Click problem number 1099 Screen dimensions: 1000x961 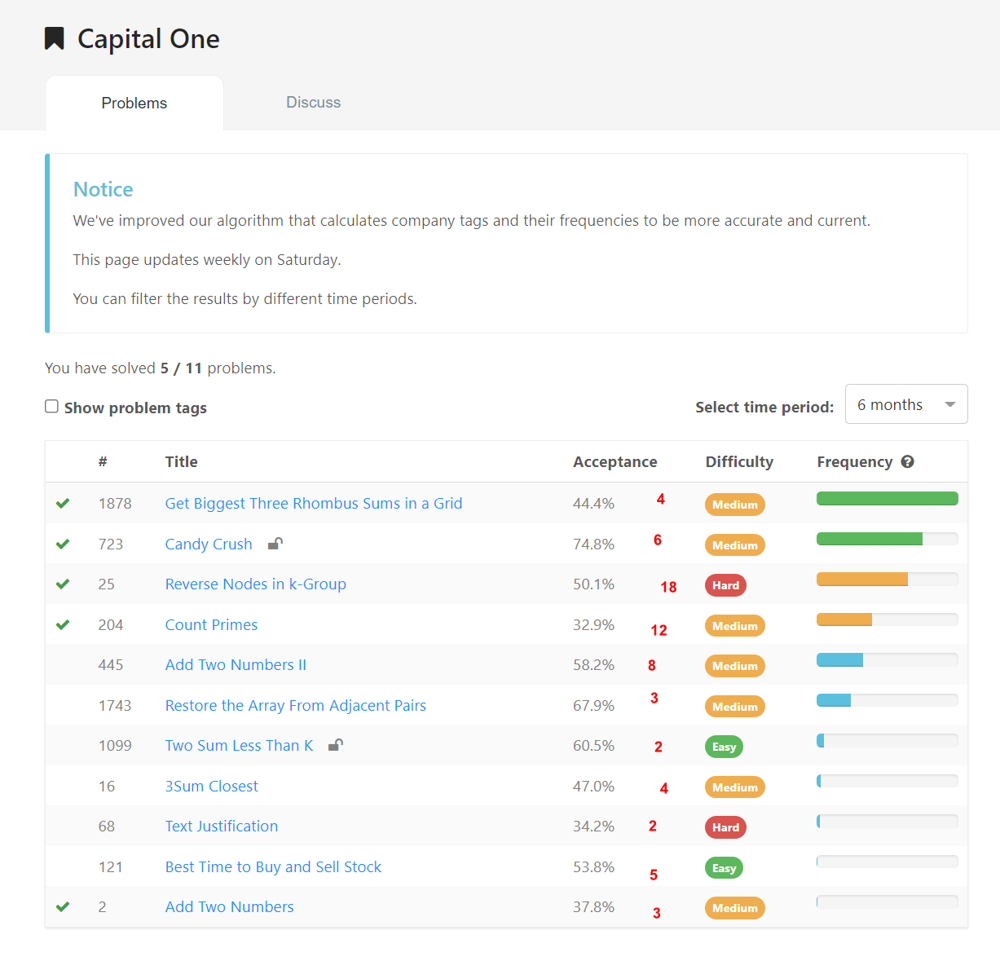115,745
